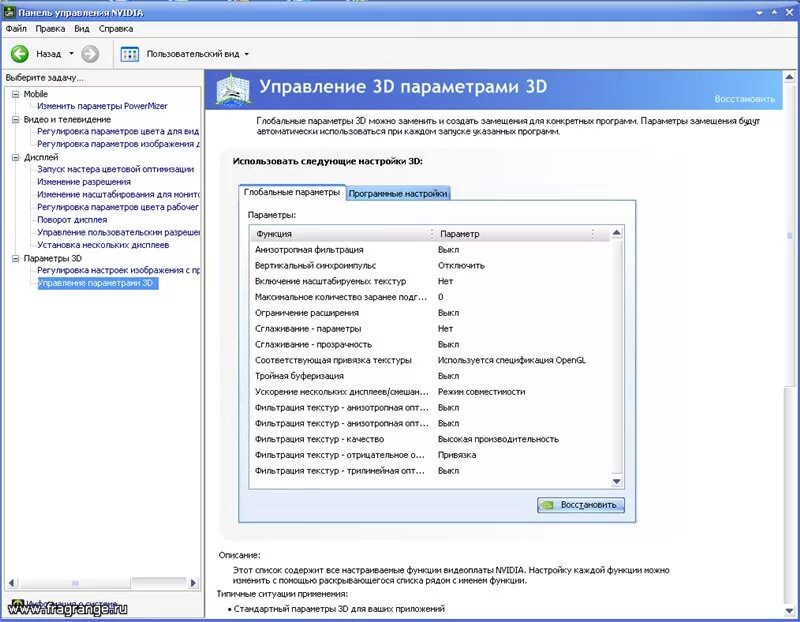Viewport: 800px width, 622px height.
Task: Select Соответствующая привязка текстуры row
Action: tap(430, 360)
